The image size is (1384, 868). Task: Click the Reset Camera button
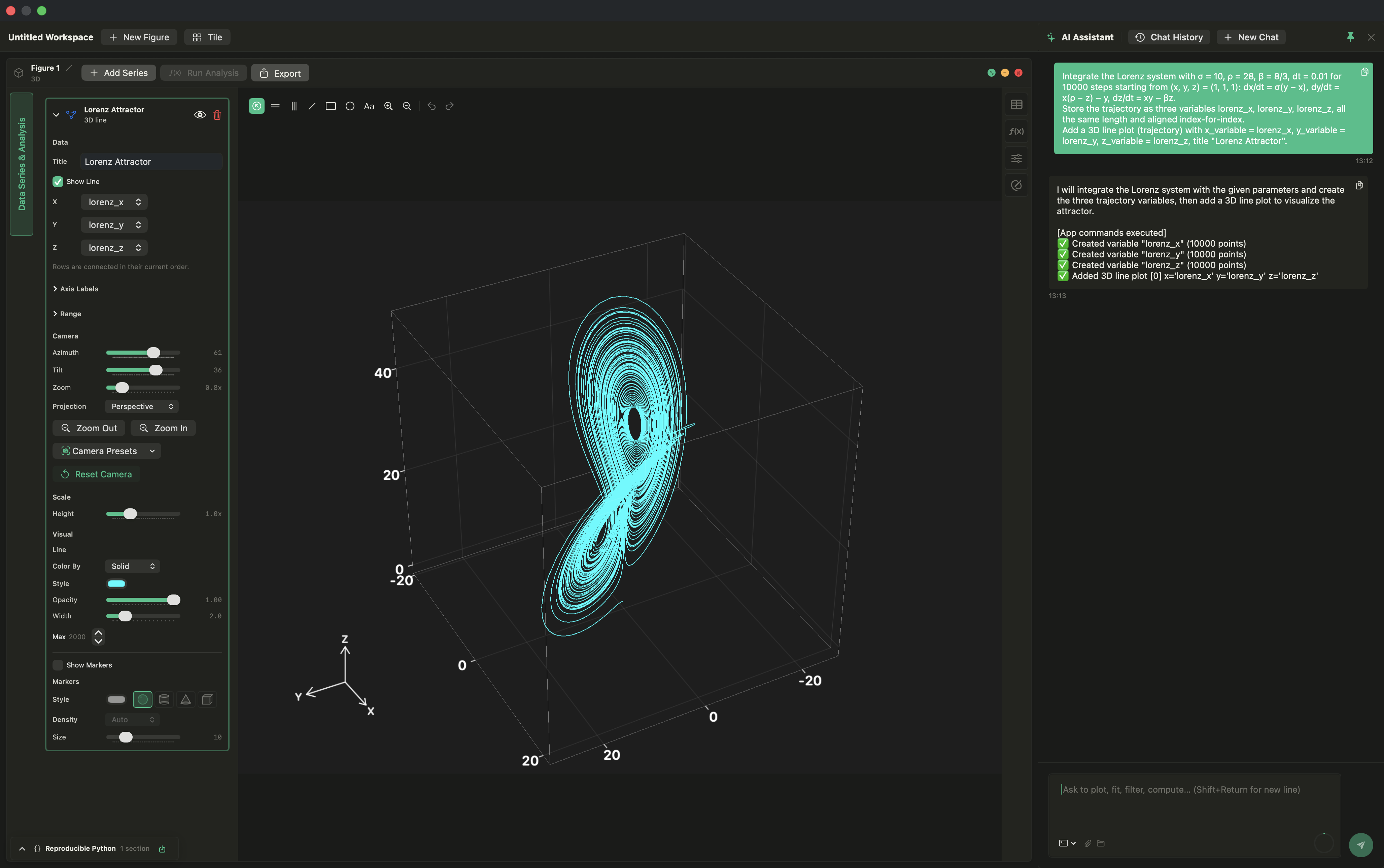tap(97, 474)
